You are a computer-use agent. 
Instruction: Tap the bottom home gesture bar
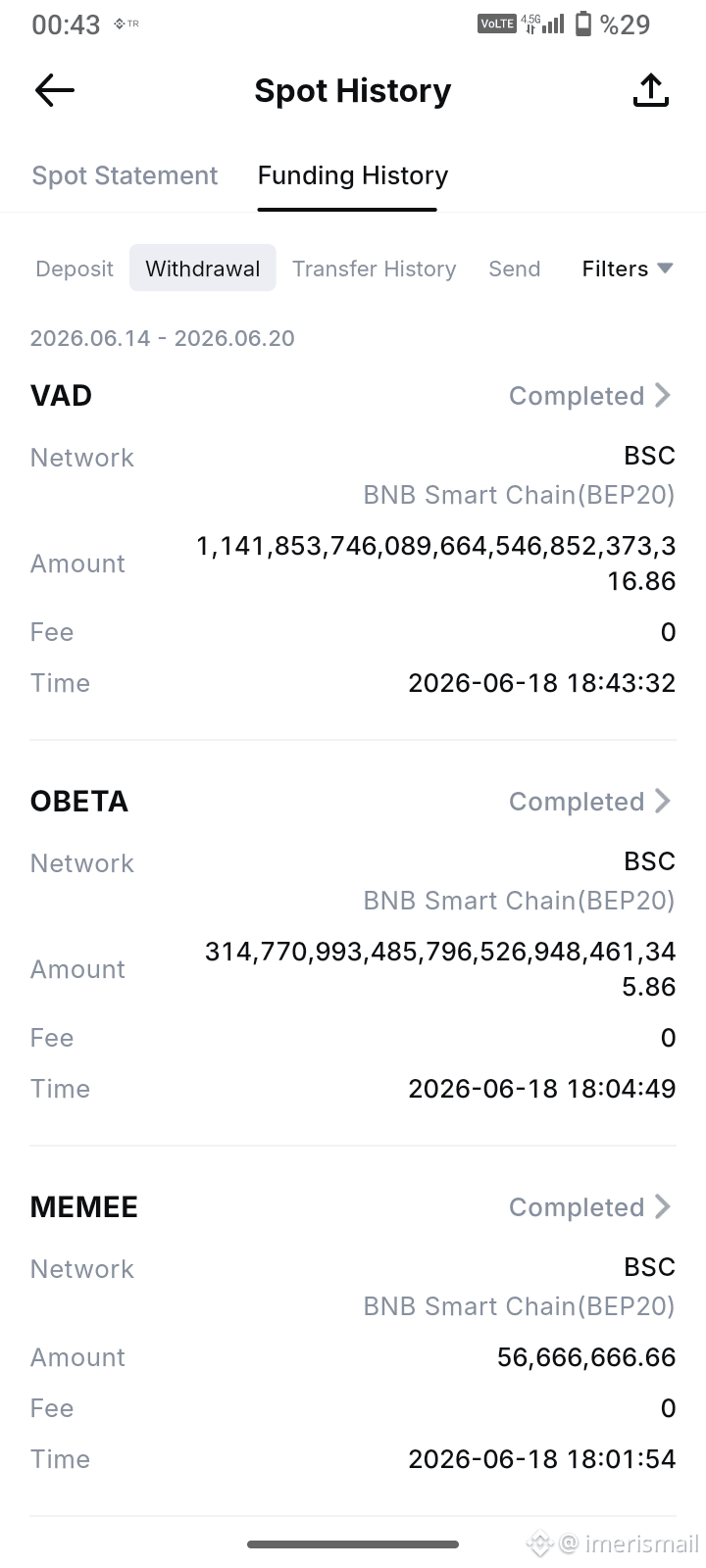[353, 1544]
